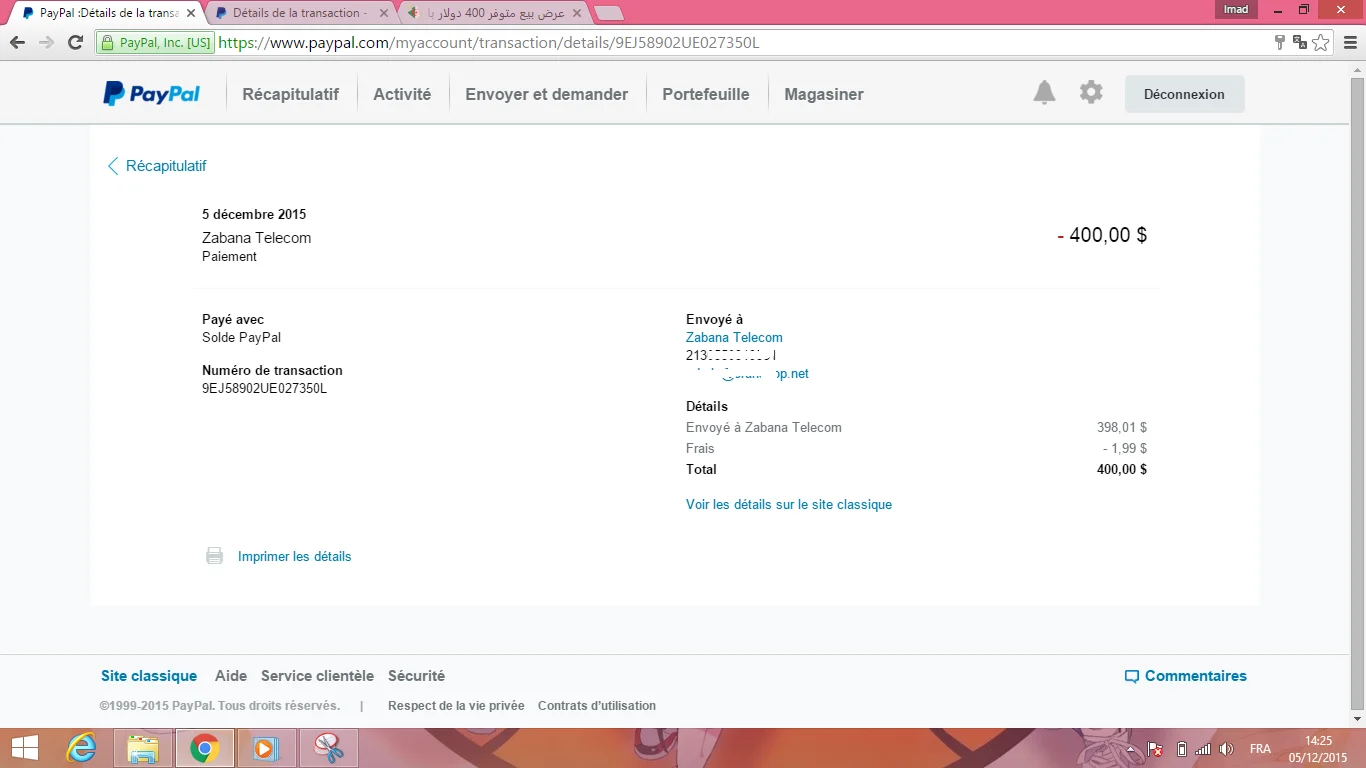Open the Chrome menu hamburger icon
Viewport: 1366px width, 768px height.
click(1349, 43)
